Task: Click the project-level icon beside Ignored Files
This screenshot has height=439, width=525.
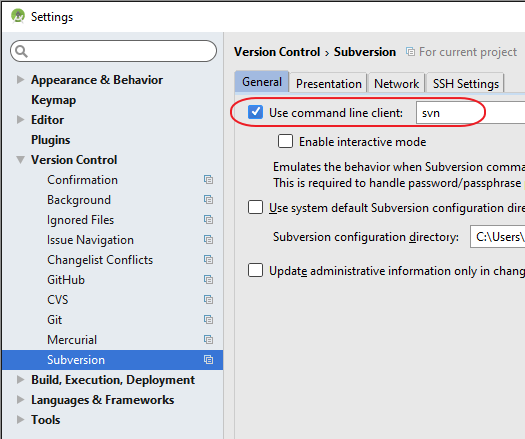Action: [208, 220]
